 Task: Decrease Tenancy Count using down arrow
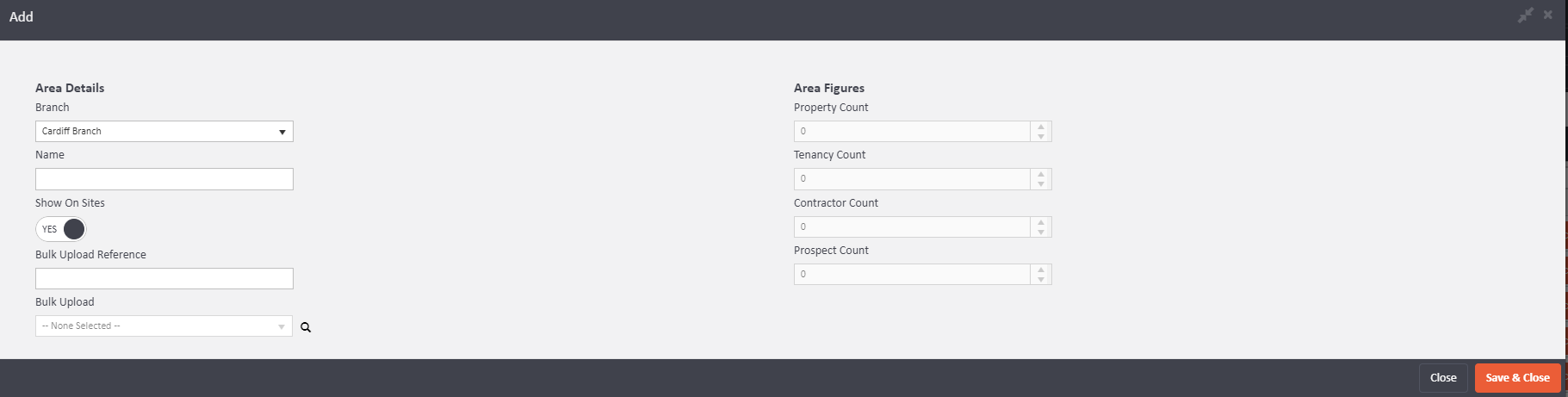[1041, 183]
